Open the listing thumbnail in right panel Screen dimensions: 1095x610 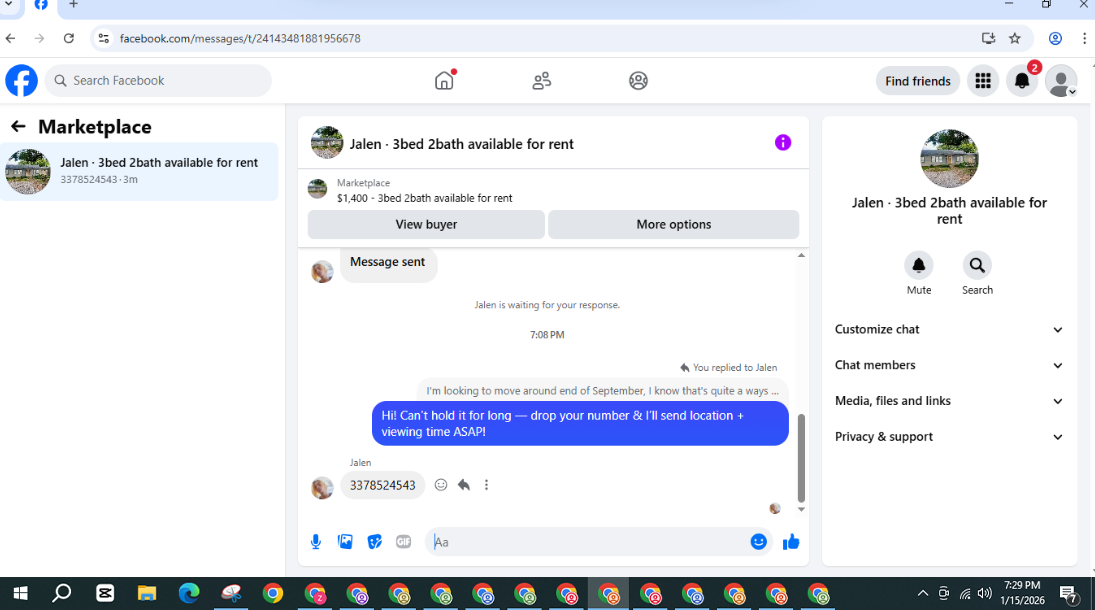(x=949, y=159)
